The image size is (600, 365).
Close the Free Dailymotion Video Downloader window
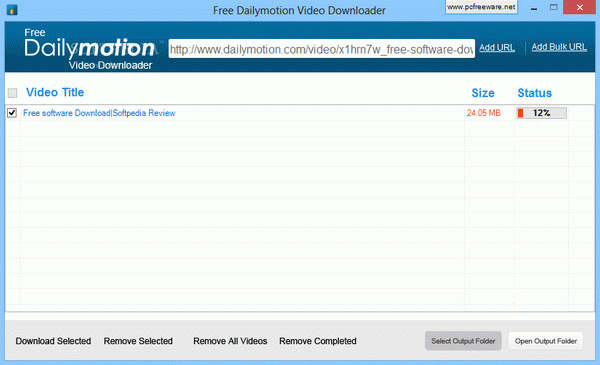point(580,7)
